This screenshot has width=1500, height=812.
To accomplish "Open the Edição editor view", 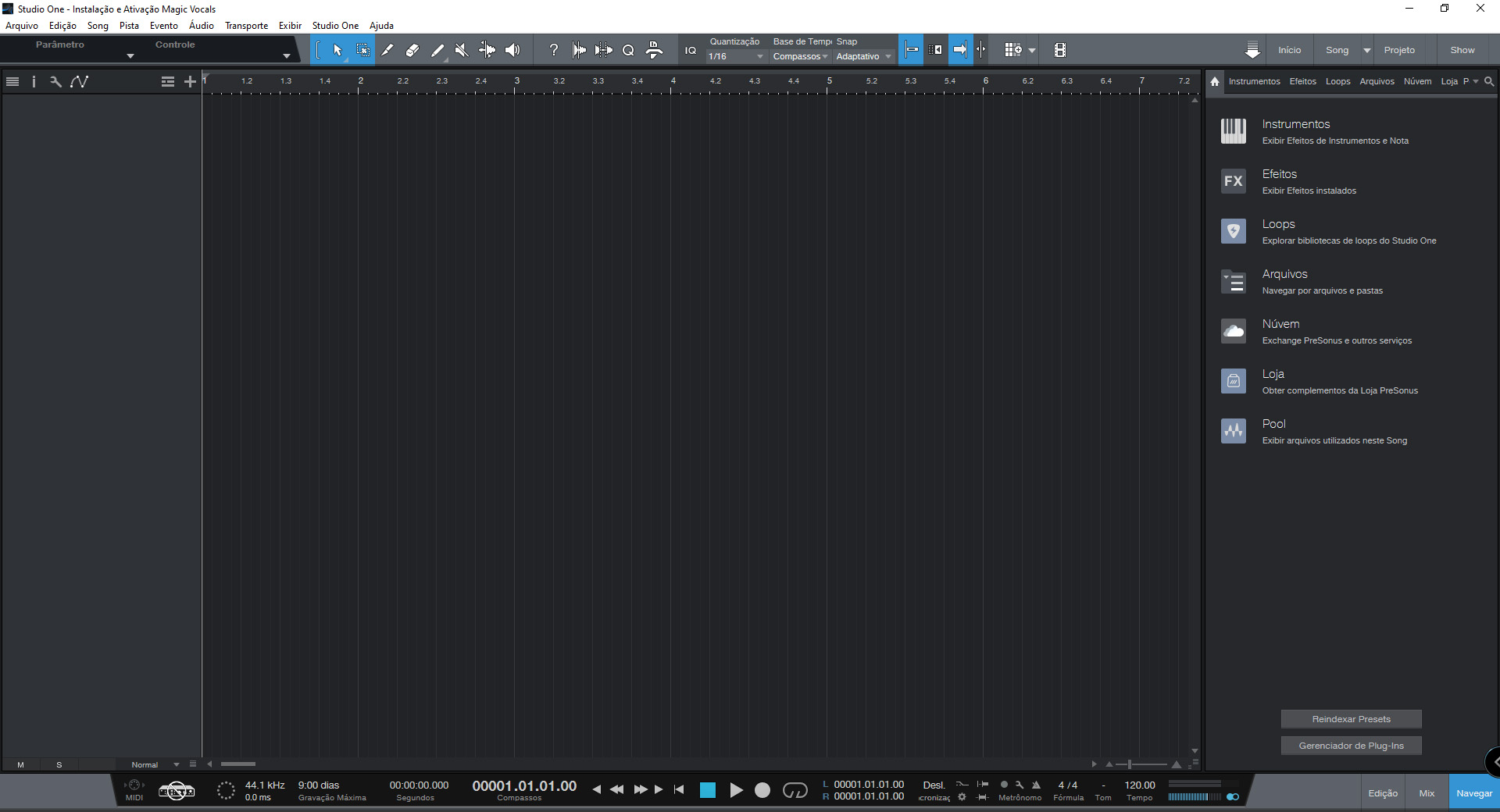I will pyautogui.click(x=1383, y=793).
